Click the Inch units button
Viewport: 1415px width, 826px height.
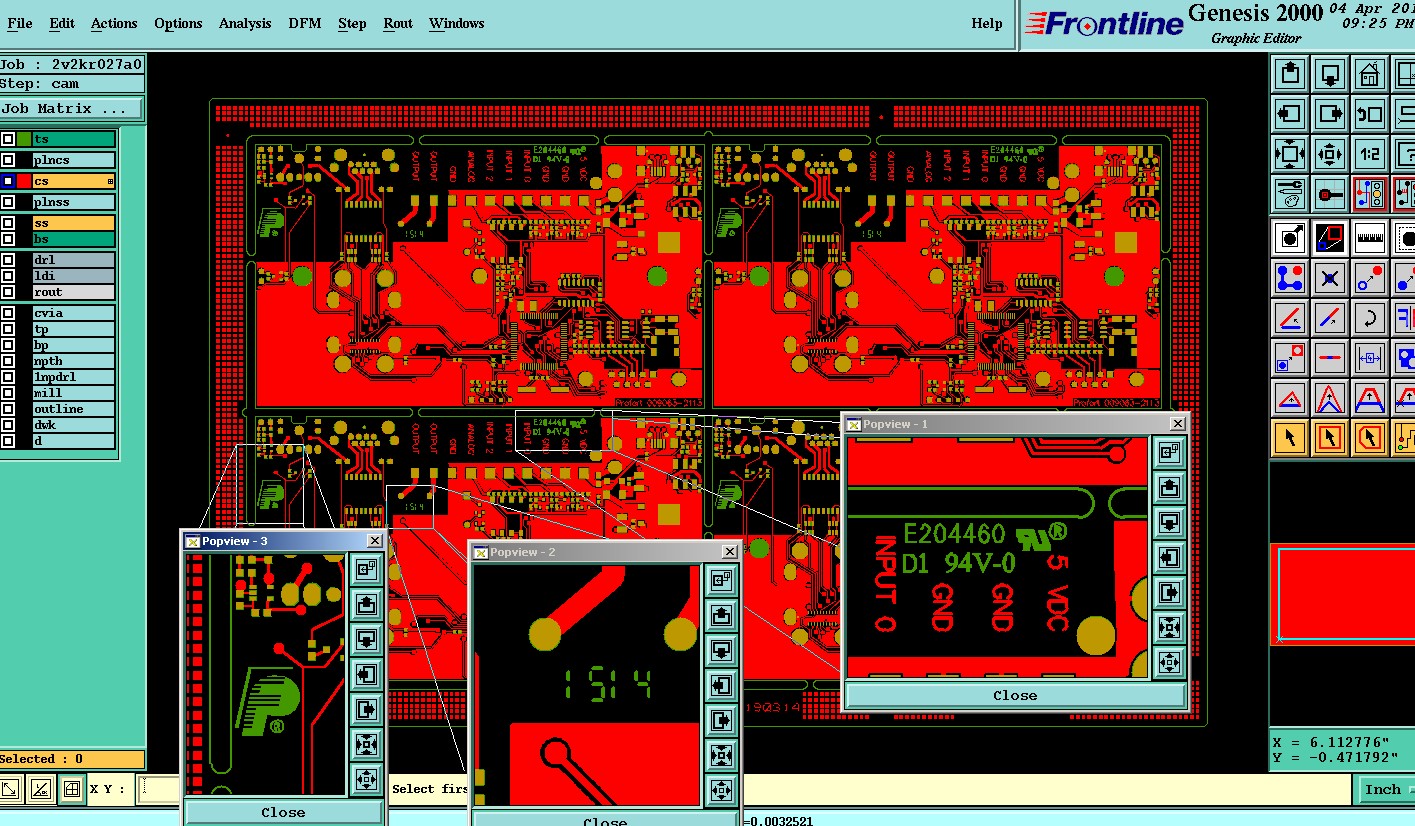(1383, 789)
